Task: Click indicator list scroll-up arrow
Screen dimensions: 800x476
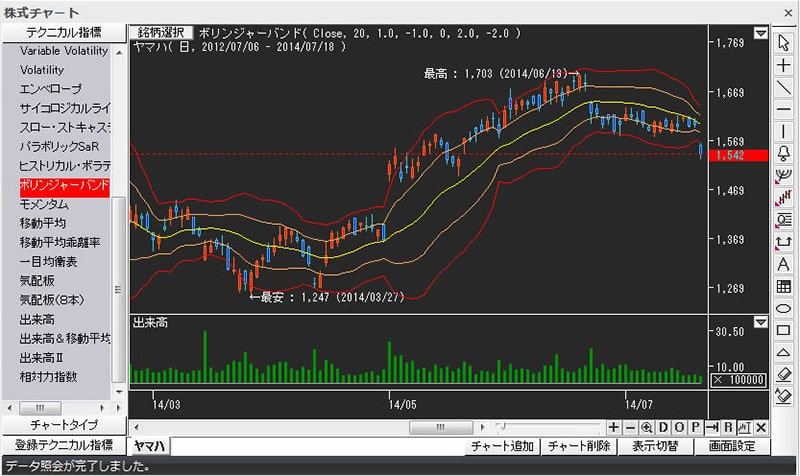Action: tap(119, 52)
